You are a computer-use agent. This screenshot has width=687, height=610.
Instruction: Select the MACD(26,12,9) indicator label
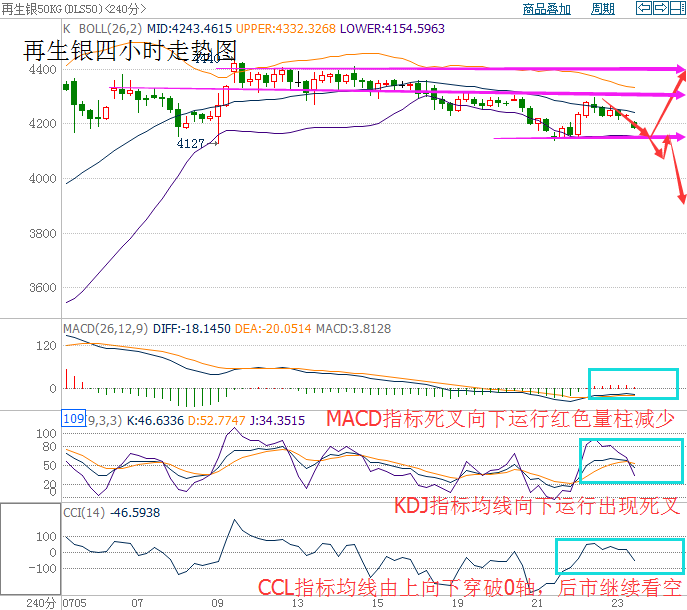pos(103,328)
